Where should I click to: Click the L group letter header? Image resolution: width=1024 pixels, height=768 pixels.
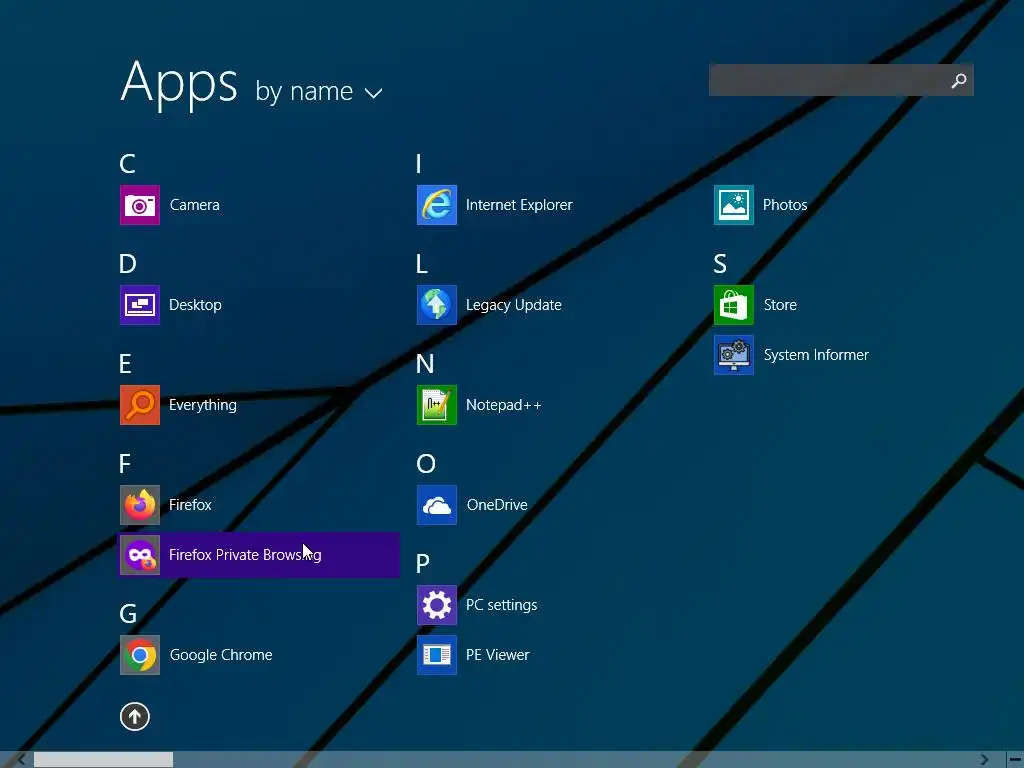click(x=422, y=264)
